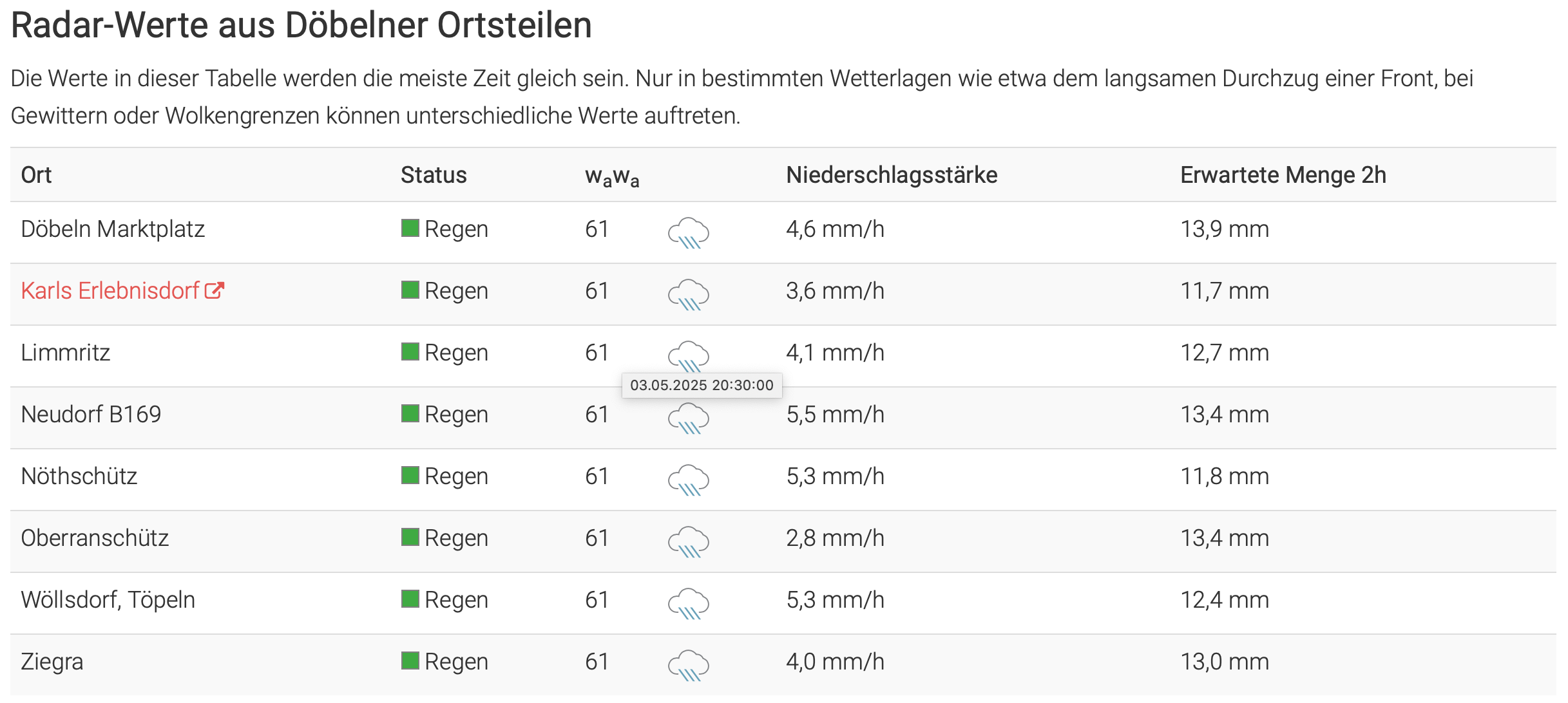Viewport: 1568px width, 703px height.
Task: Click rain cloud icon in Karls Erlebnisdorf row
Action: 688,295
